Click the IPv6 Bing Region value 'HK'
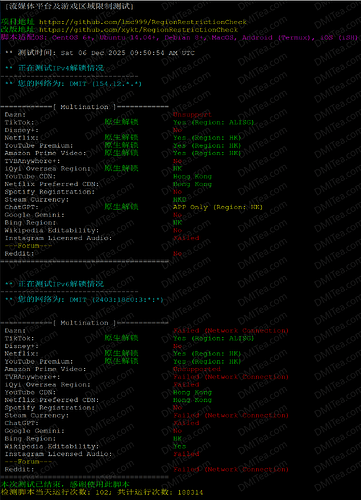This screenshot has width=361, height=500. 177,439
